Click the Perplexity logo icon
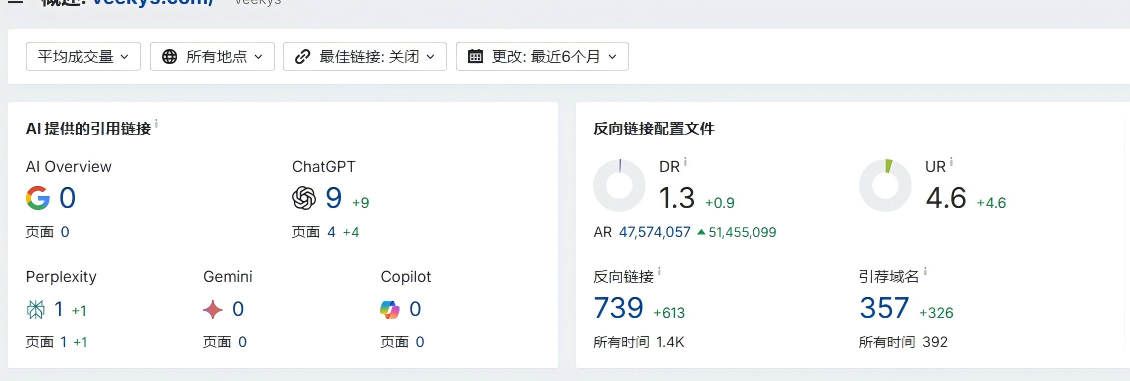Image resolution: width=1130 pixels, height=381 pixels. [35, 310]
